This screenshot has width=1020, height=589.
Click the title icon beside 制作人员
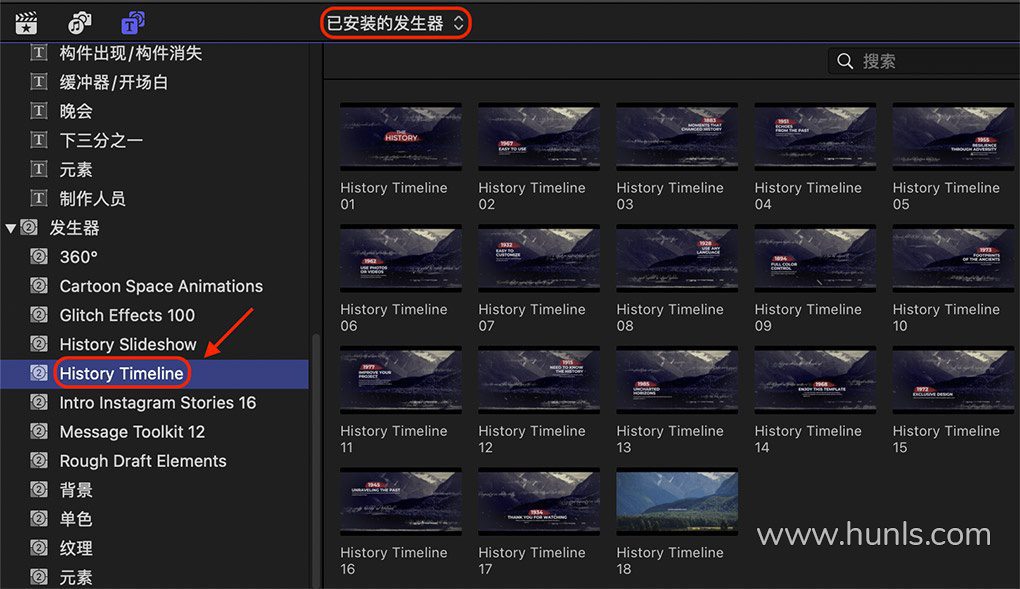[39, 198]
